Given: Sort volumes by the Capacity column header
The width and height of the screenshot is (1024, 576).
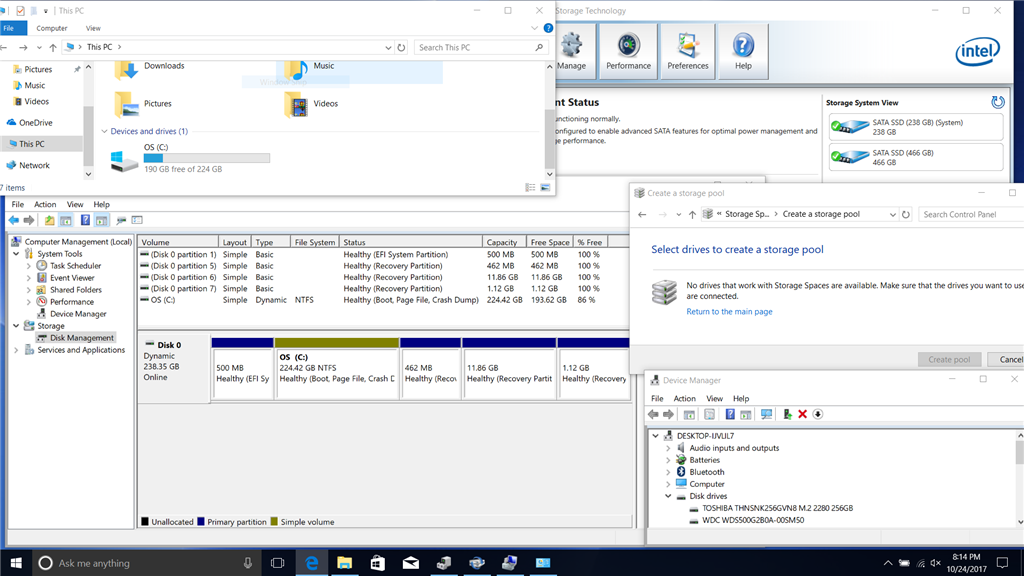Looking at the screenshot, I should coord(501,242).
